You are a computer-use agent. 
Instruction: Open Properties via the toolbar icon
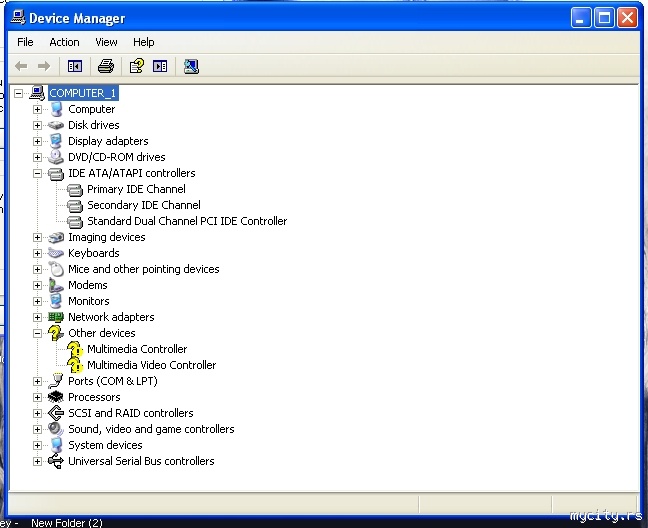(137, 66)
